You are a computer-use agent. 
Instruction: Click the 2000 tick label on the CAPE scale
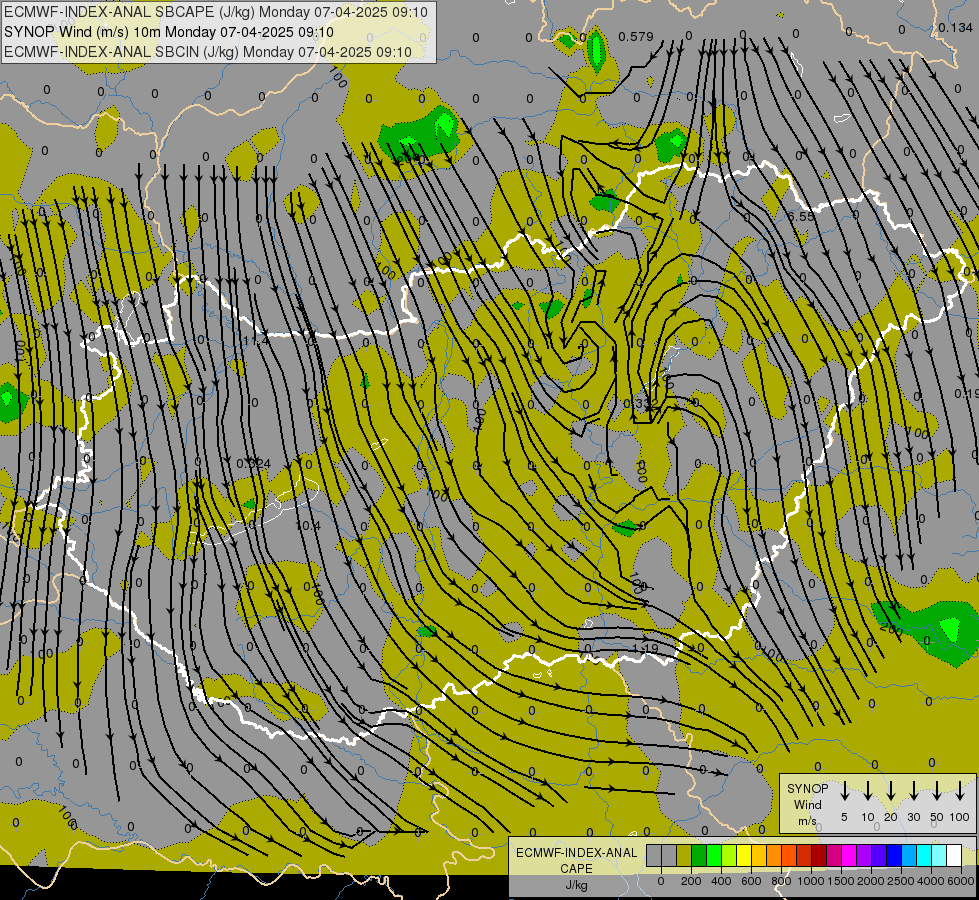pyautogui.click(x=871, y=881)
